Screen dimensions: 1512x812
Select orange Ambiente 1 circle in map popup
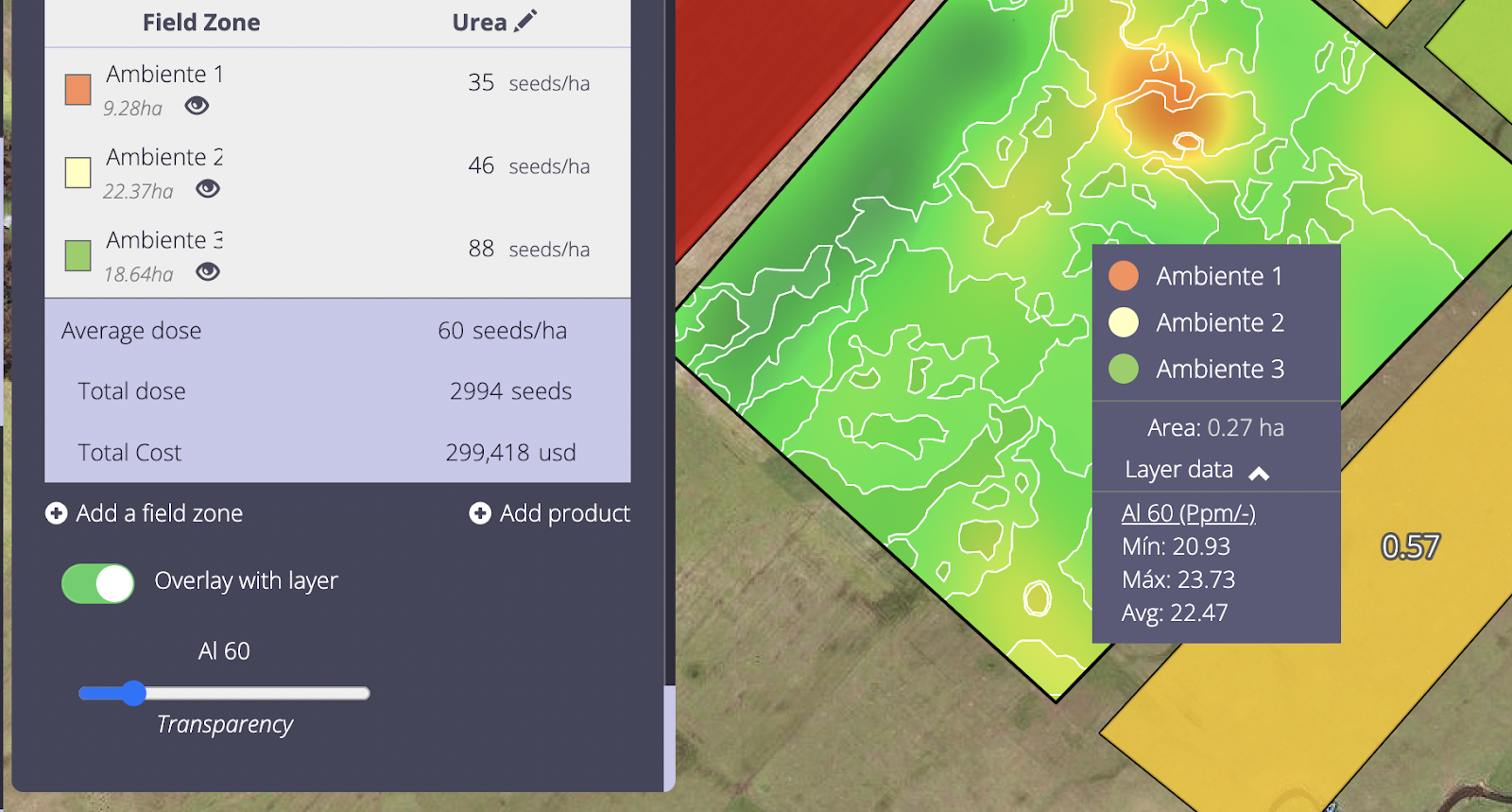pyautogui.click(x=1124, y=276)
